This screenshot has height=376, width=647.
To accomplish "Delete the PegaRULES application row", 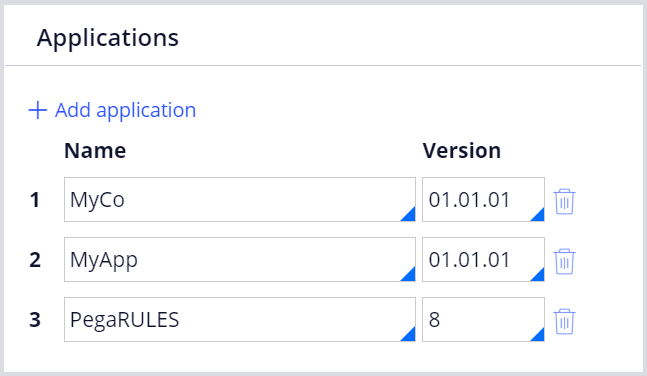I will coord(564,321).
